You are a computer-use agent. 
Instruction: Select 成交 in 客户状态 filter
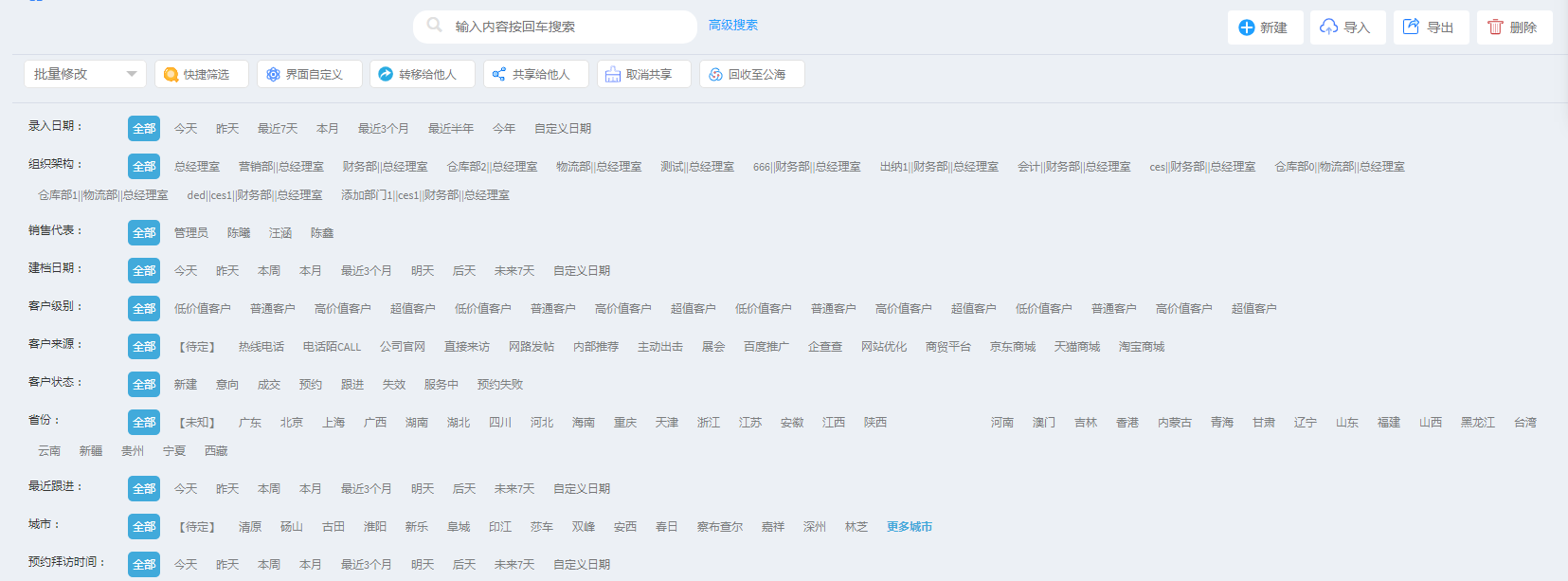pos(268,385)
